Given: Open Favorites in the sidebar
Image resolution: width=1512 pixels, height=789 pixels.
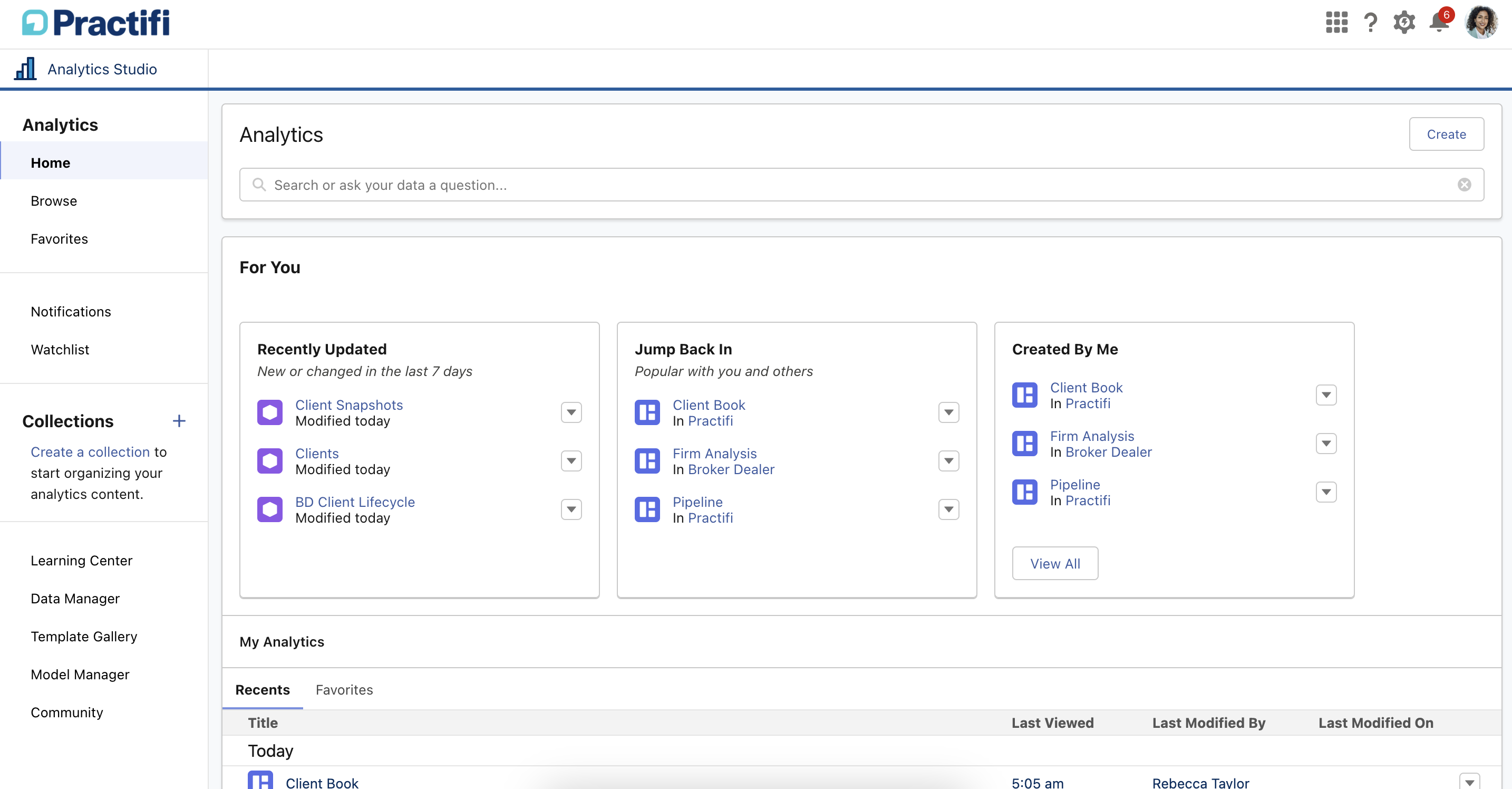Looking at the screenshot, I should pos(59,239).
